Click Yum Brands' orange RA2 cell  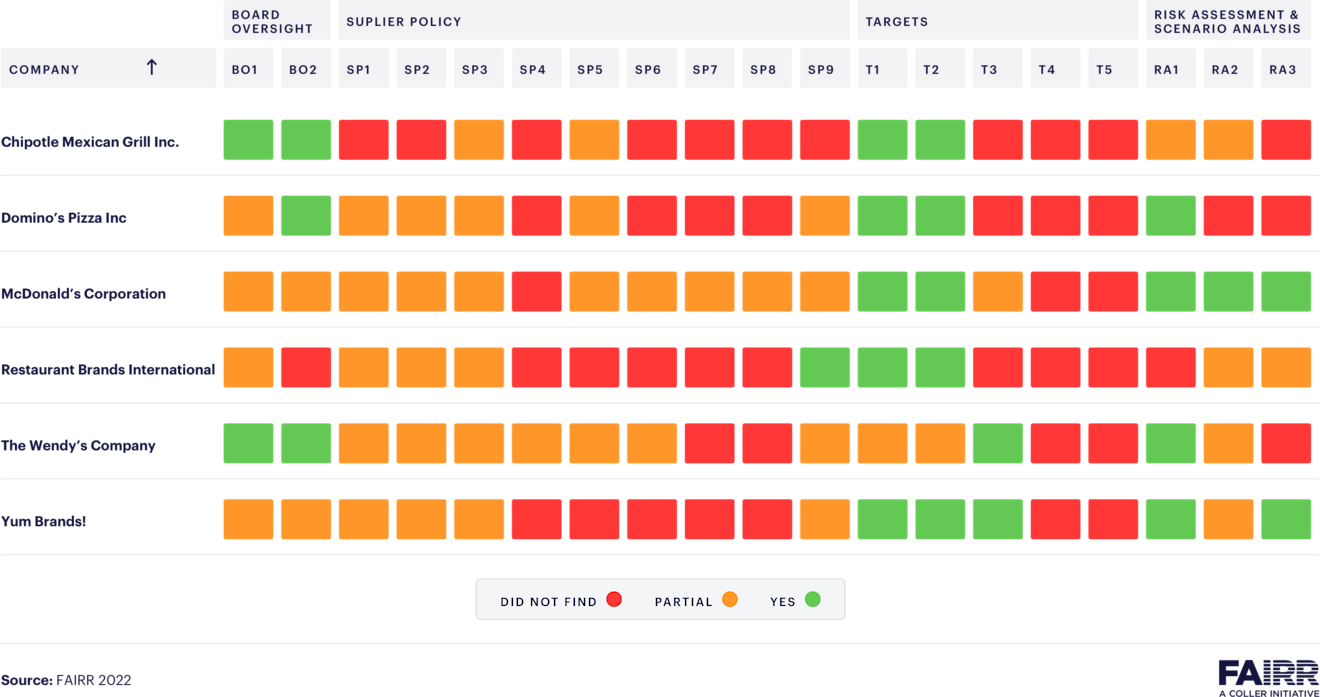tap(1228, 520)
